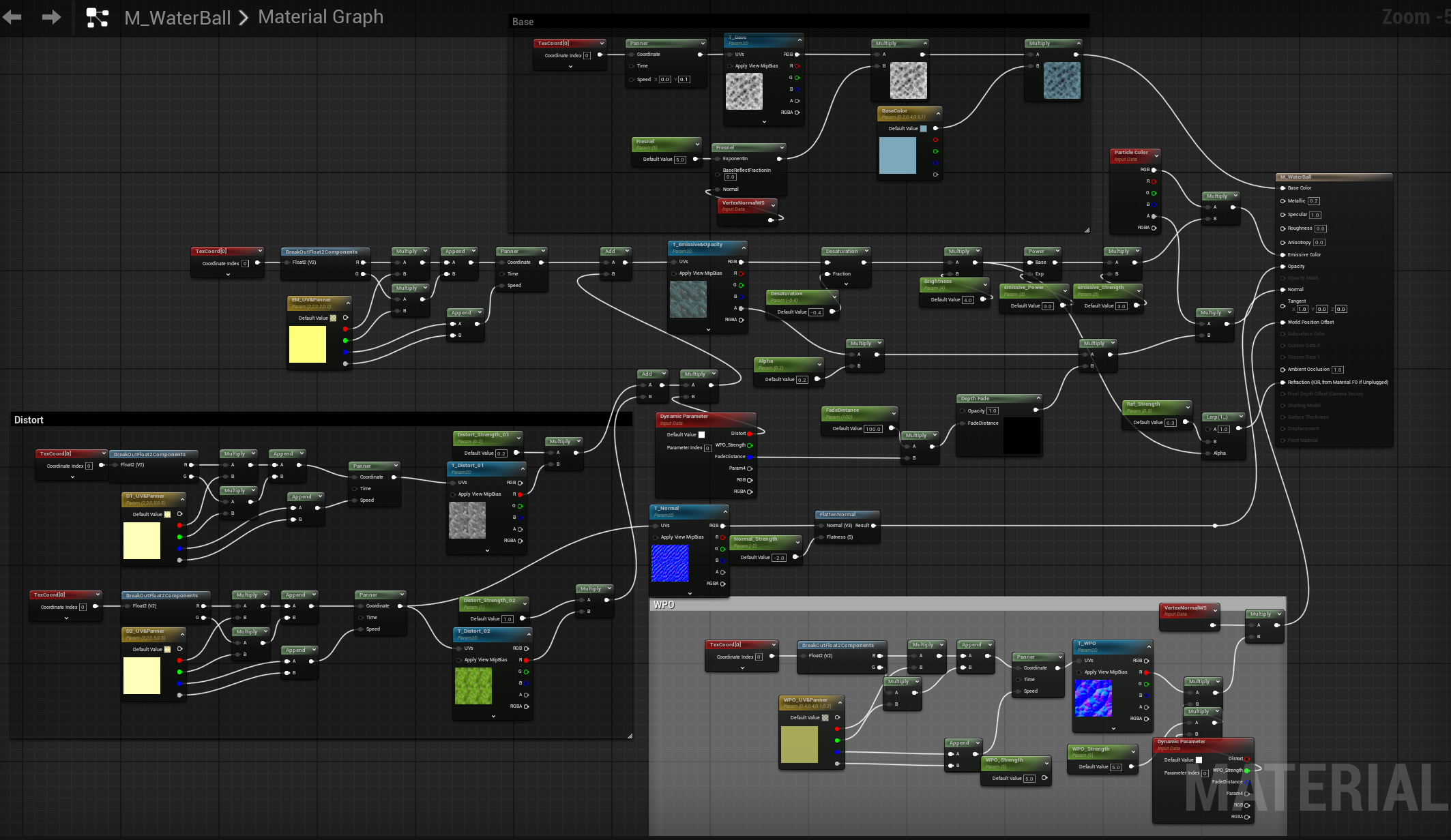The width and height of the screenshot is (1451, 840).
Task: Collapse the T_Base texture node preview
Action: (x=800, y=40)
